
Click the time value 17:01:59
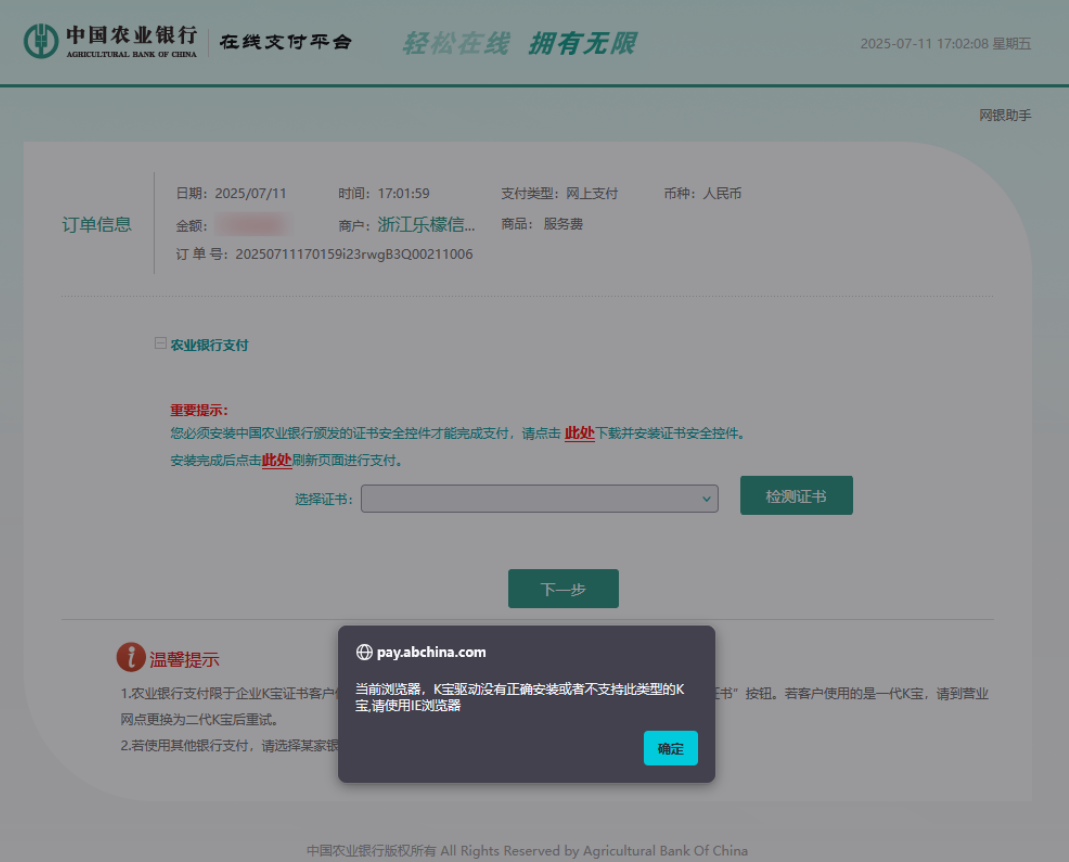point(404,194)
